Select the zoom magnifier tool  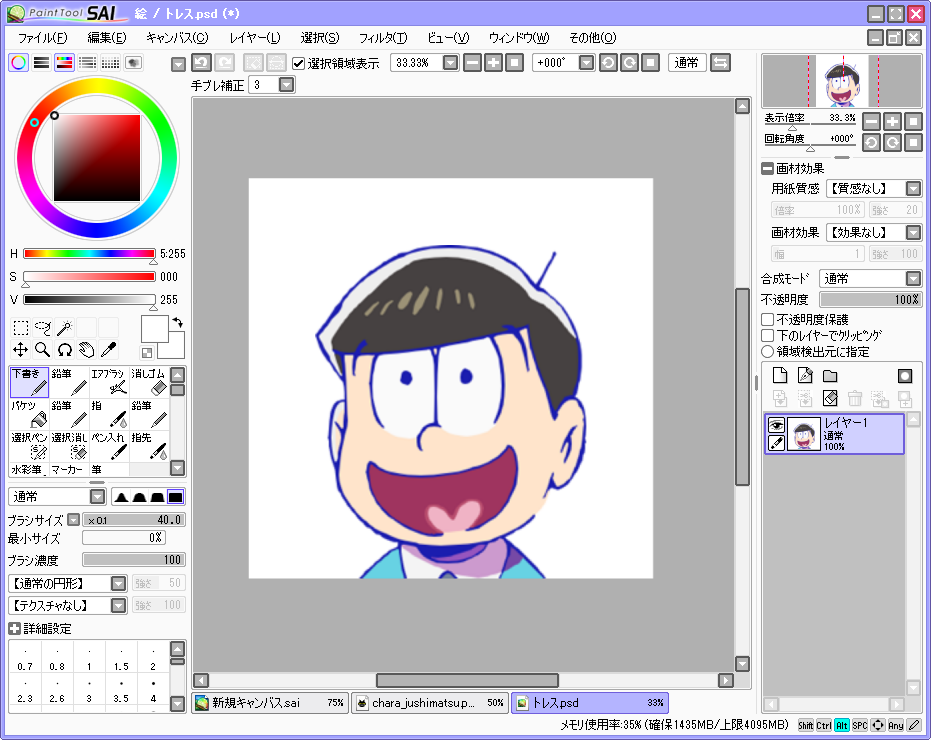click(43, 350)
